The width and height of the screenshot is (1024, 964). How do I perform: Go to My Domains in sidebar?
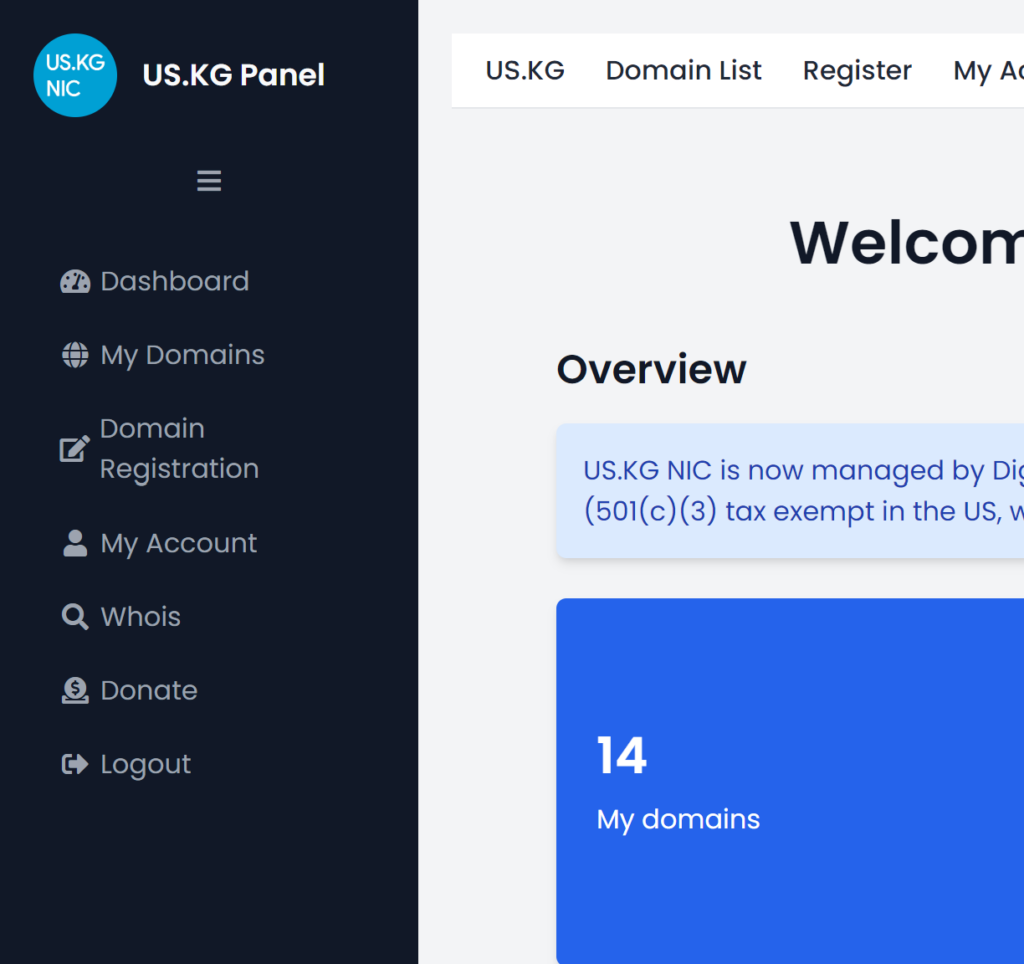pyautogui.click(x=163, y=355)
